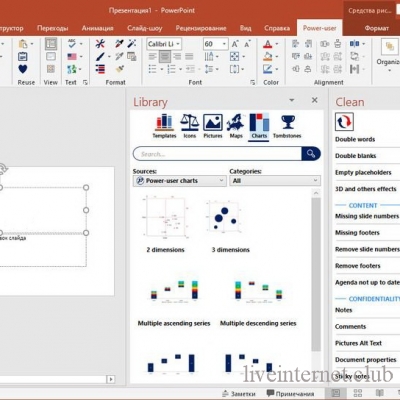Click the increase font size icon
Viewport: 400px width, 400px height.
pyautogui.click(x=235, y=44)
